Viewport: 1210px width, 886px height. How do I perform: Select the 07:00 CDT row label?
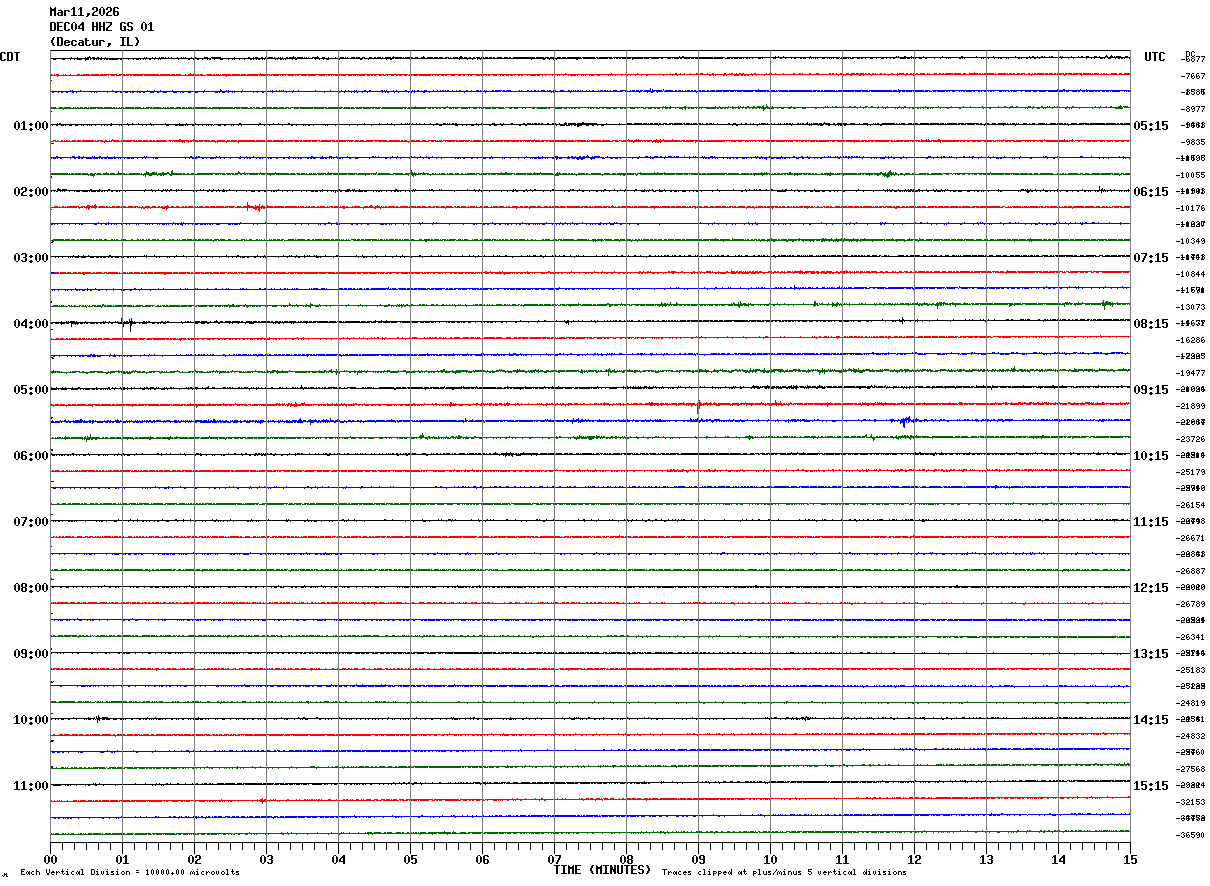[31, 522]
